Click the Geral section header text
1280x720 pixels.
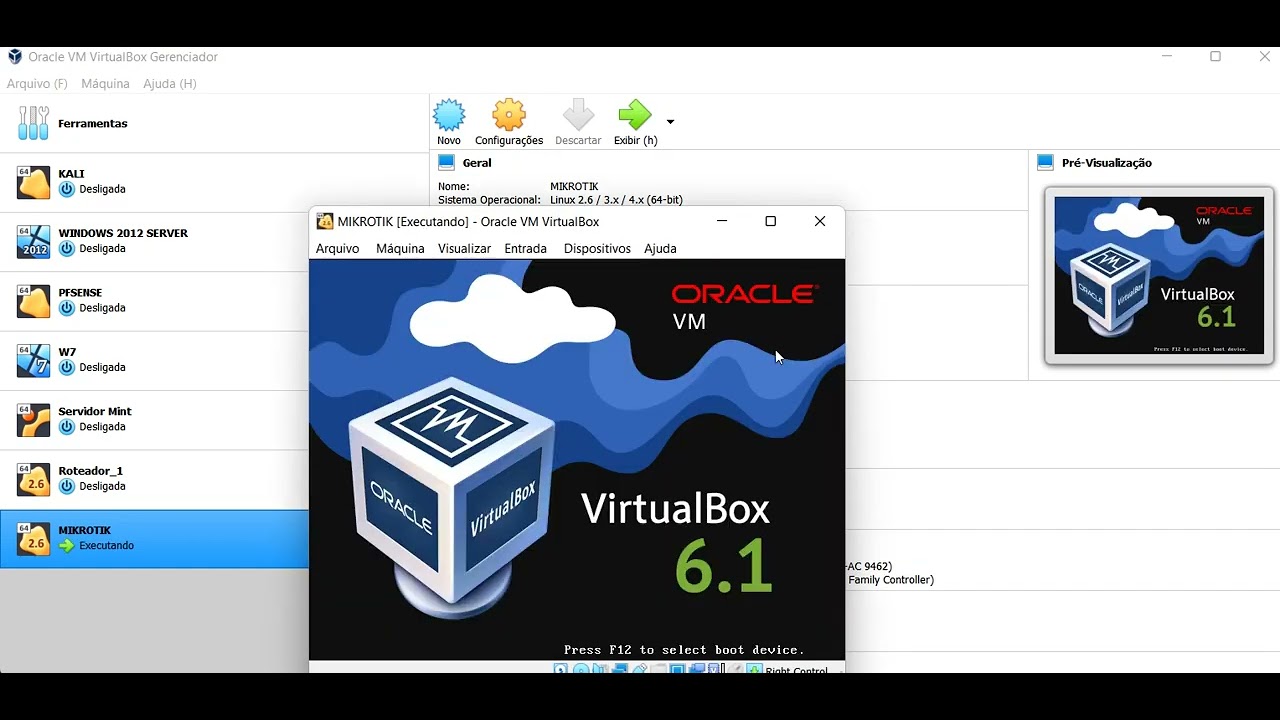[477, 163]
